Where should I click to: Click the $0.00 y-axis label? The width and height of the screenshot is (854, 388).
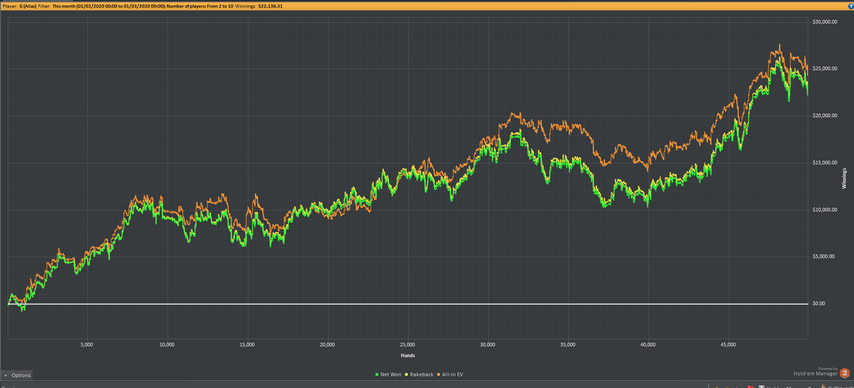tap(820, 304)
